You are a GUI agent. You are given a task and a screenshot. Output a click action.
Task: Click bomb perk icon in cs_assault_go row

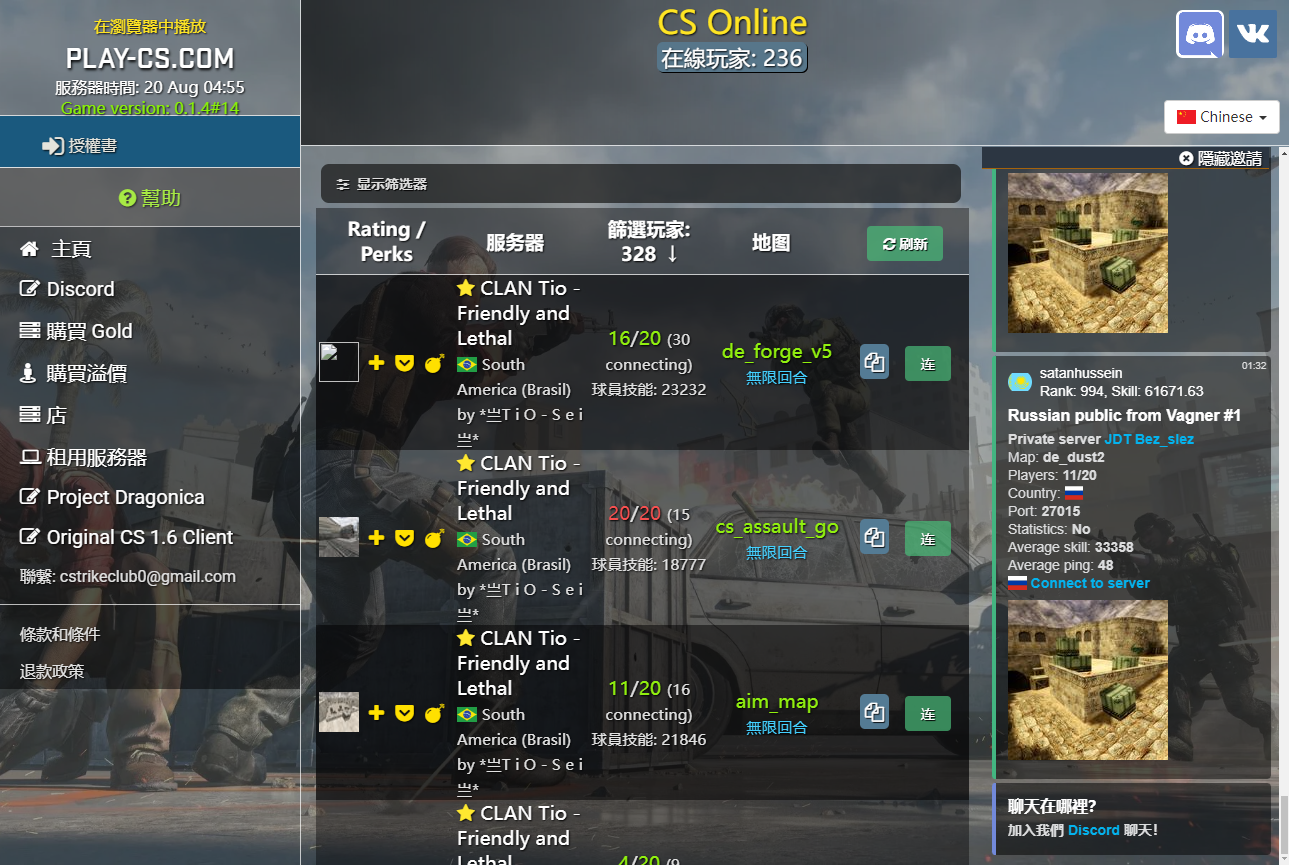click(x=434, y=537)
